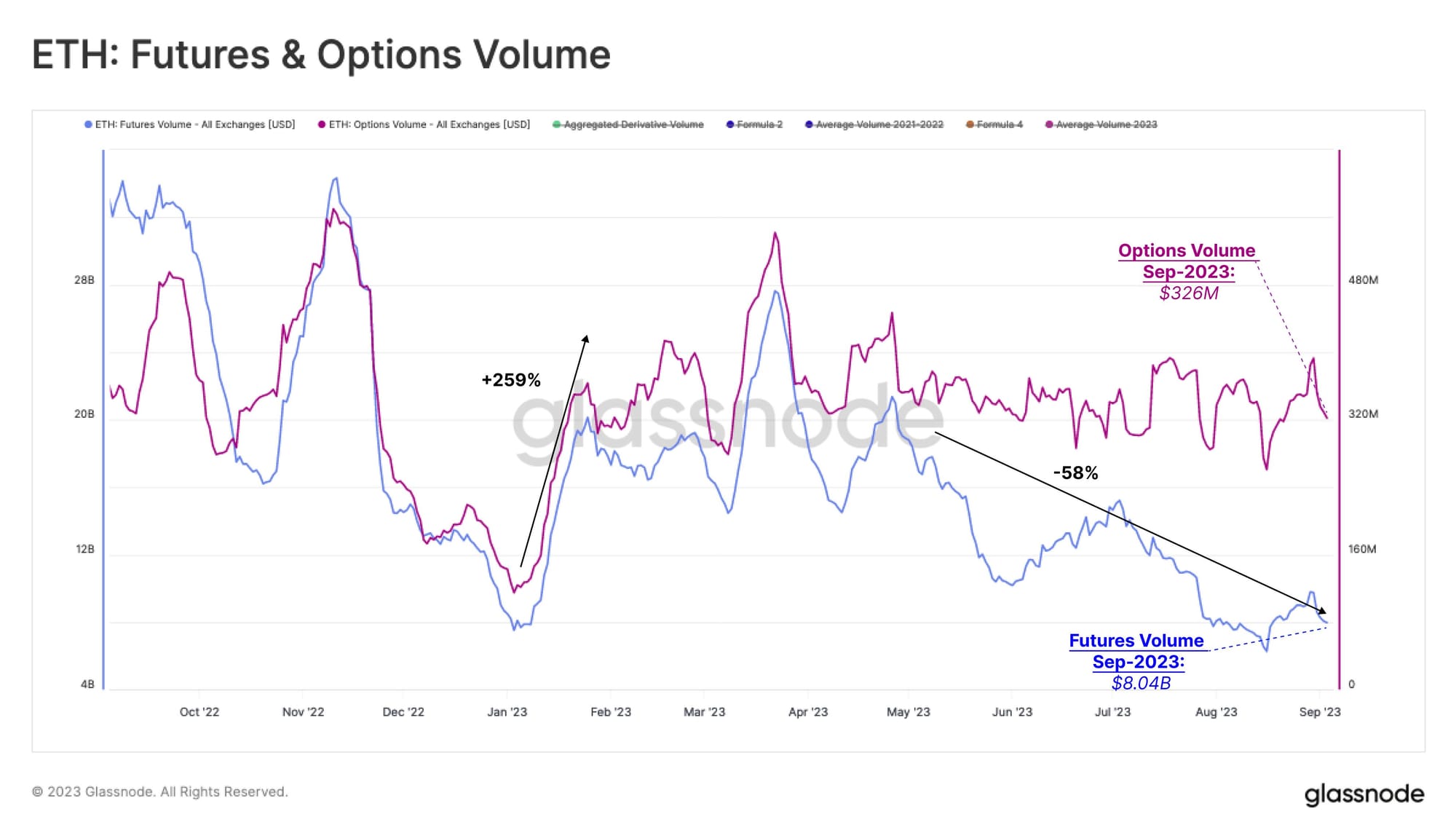The image size is (1456, 838).
Task: Show Average Volume 2021-2022 series
Action: click(x=874, y=124)
